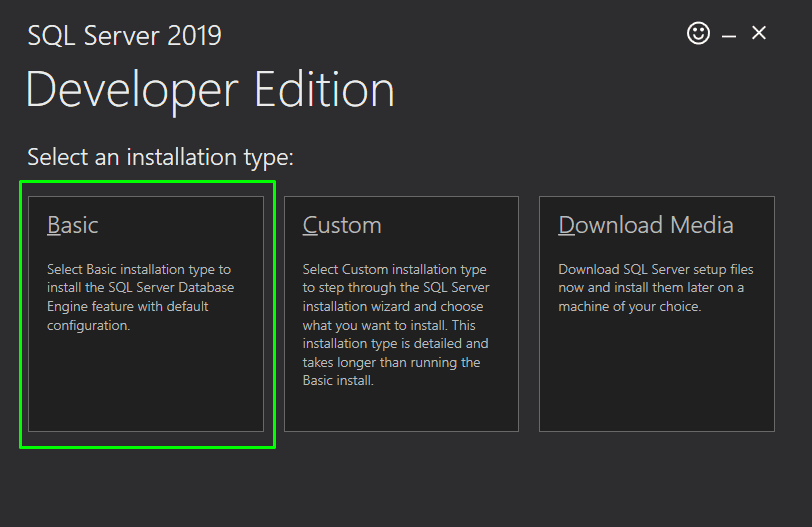The height and width of the screenshot is (527, 812).
Task: Click the "Download Media" heading text
Action: pos(646,226)
